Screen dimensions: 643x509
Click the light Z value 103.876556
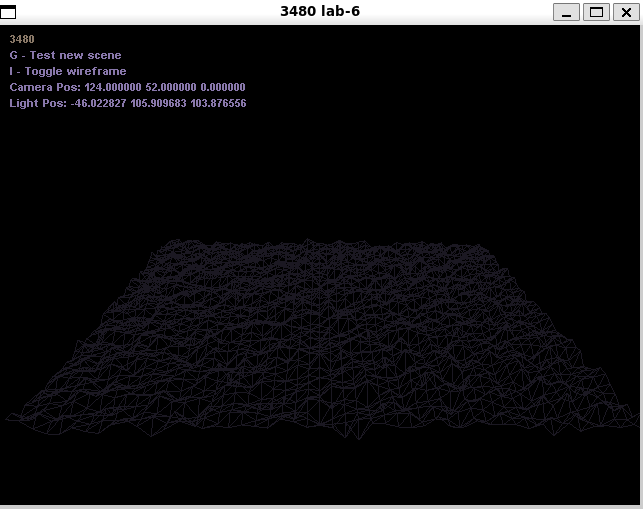217,103
